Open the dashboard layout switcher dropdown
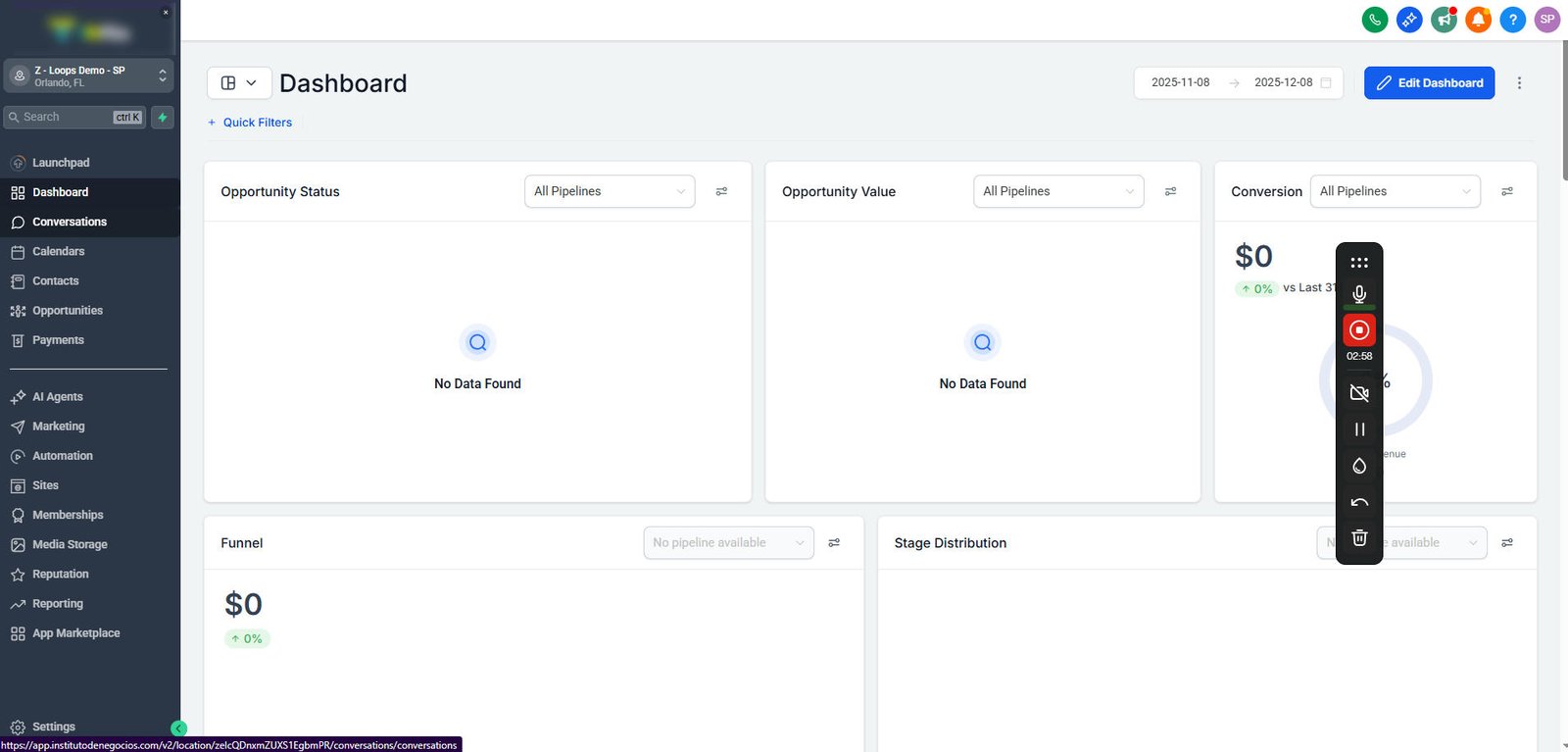The width and height of the screenshot is (1568, 752). pos(239,83)
